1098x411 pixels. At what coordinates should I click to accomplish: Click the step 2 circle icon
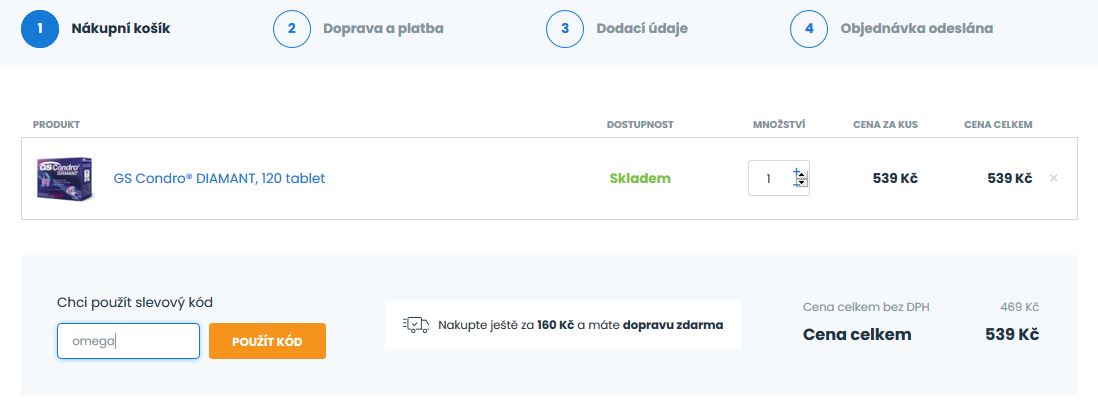coord(292,28)
